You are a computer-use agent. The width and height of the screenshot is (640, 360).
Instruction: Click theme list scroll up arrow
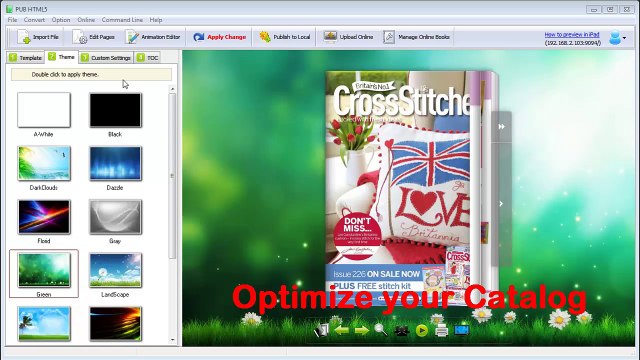click(x=173, y=89)
